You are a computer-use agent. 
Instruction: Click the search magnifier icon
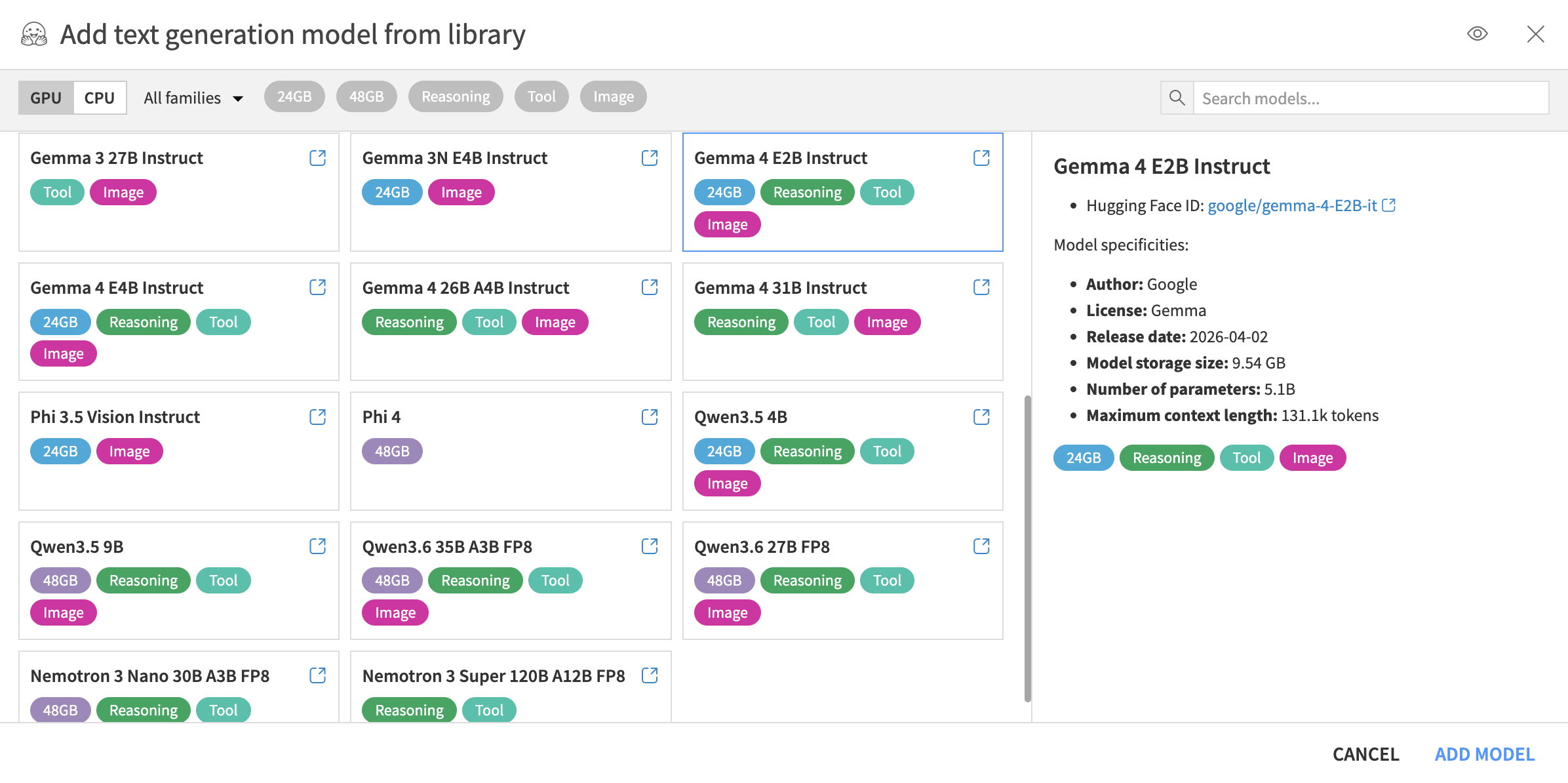(1177, 98)
